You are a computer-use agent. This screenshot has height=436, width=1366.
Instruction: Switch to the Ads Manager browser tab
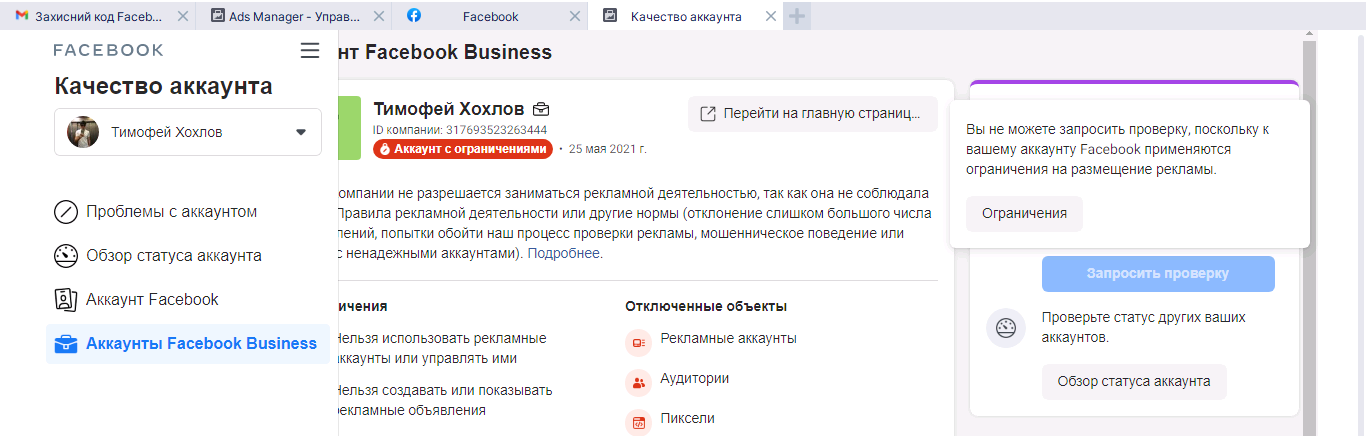[294, 16]
